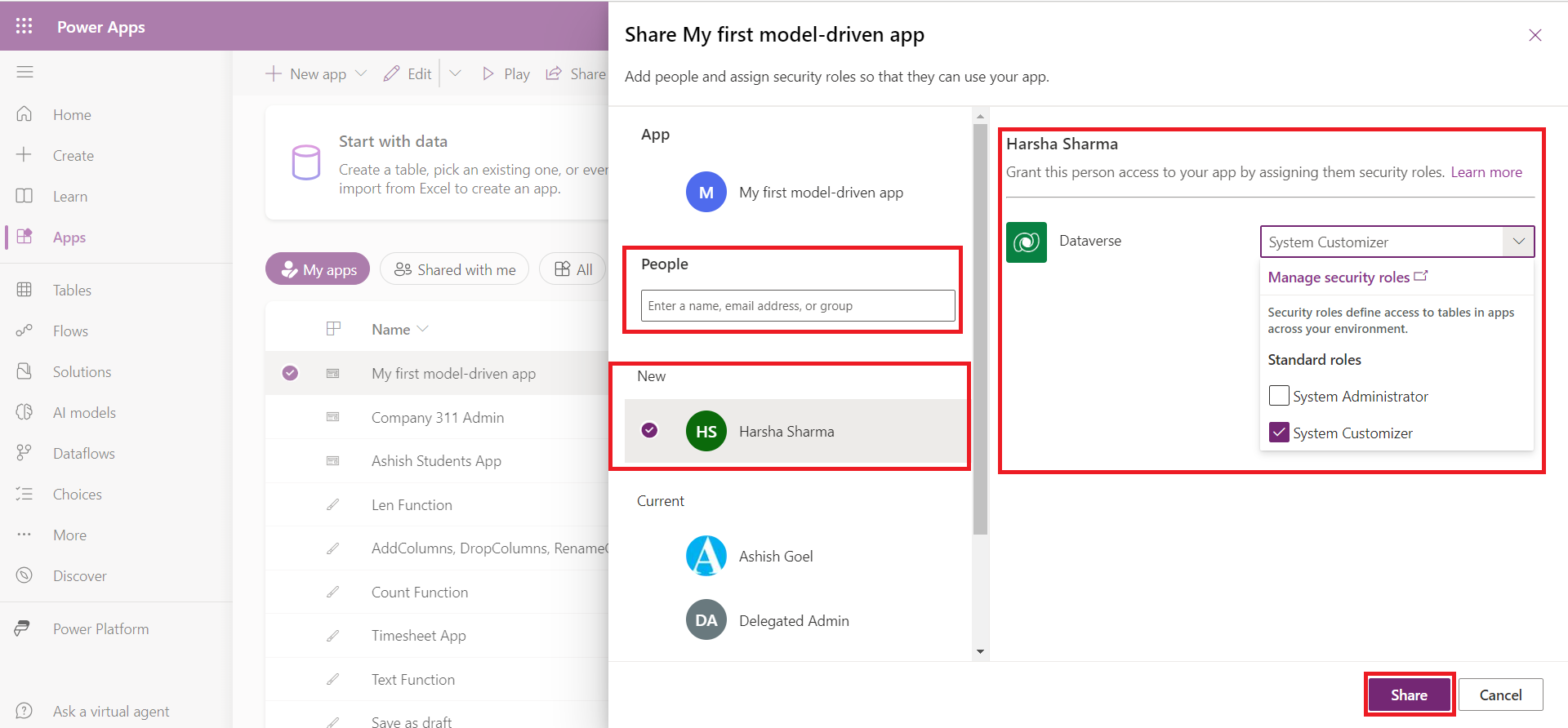Deselect Harsha Sharma's selection checkmark

pos(649,430)
